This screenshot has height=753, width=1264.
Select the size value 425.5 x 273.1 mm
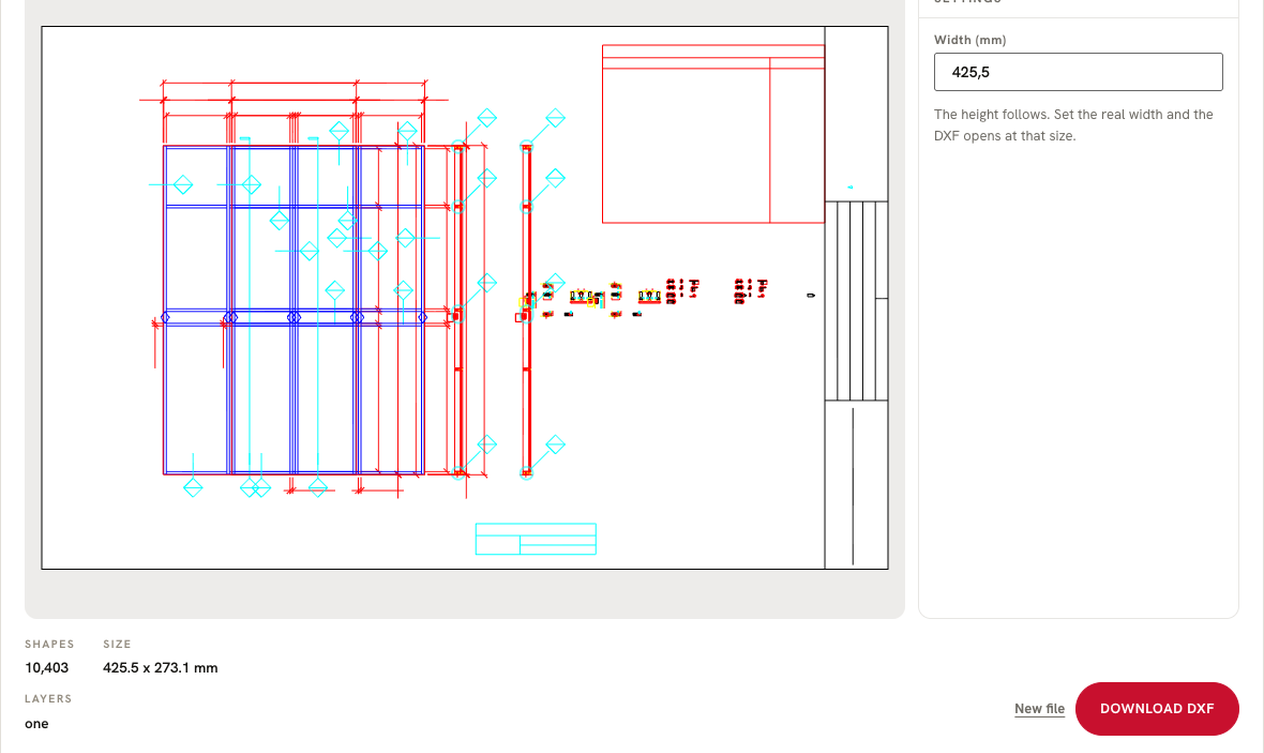tap(160, 667)
